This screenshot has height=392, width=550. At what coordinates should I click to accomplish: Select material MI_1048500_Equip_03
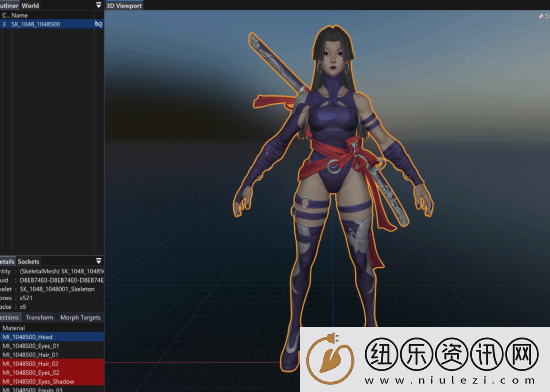tap(52, 389)
